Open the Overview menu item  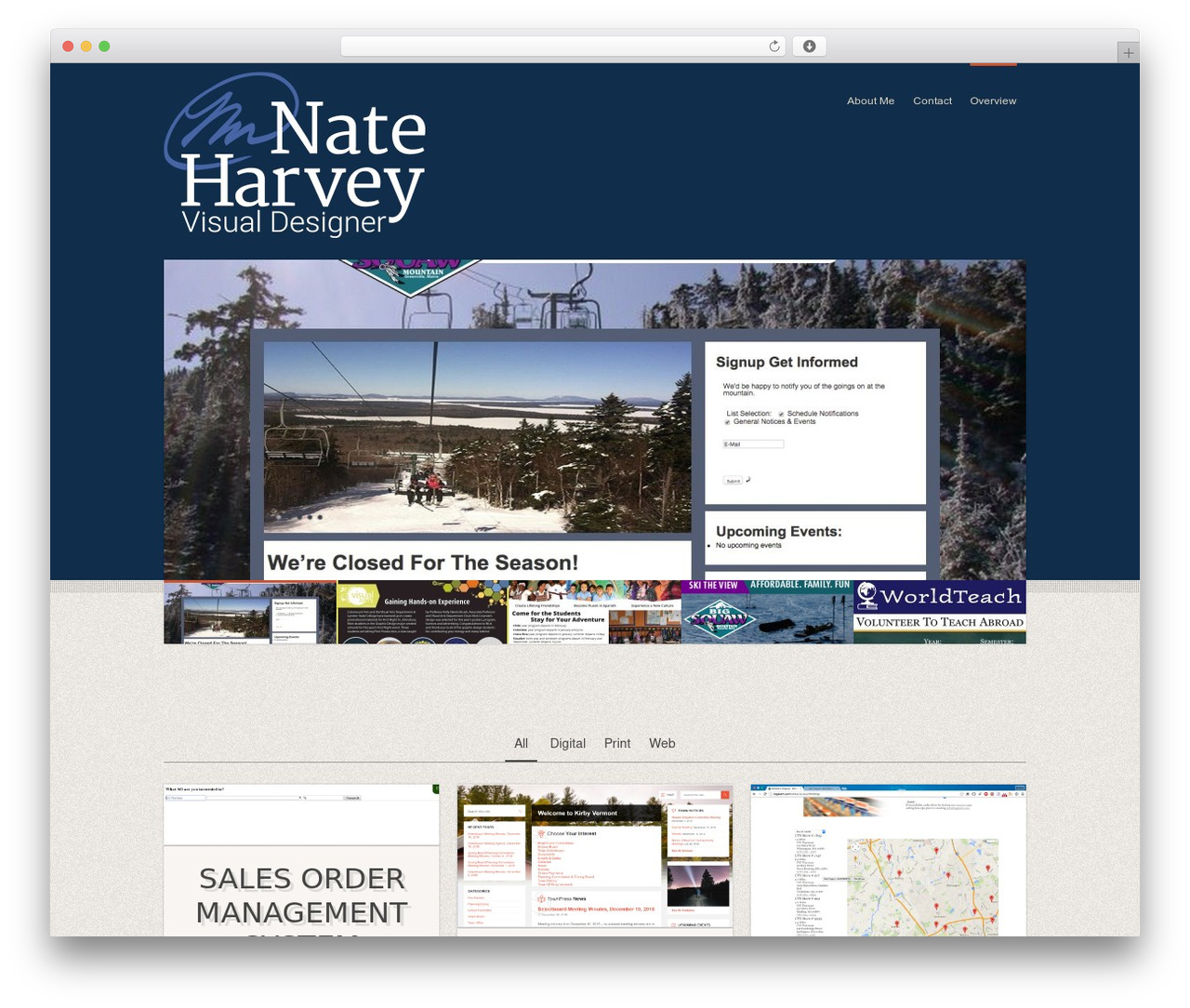coord(993,100)
